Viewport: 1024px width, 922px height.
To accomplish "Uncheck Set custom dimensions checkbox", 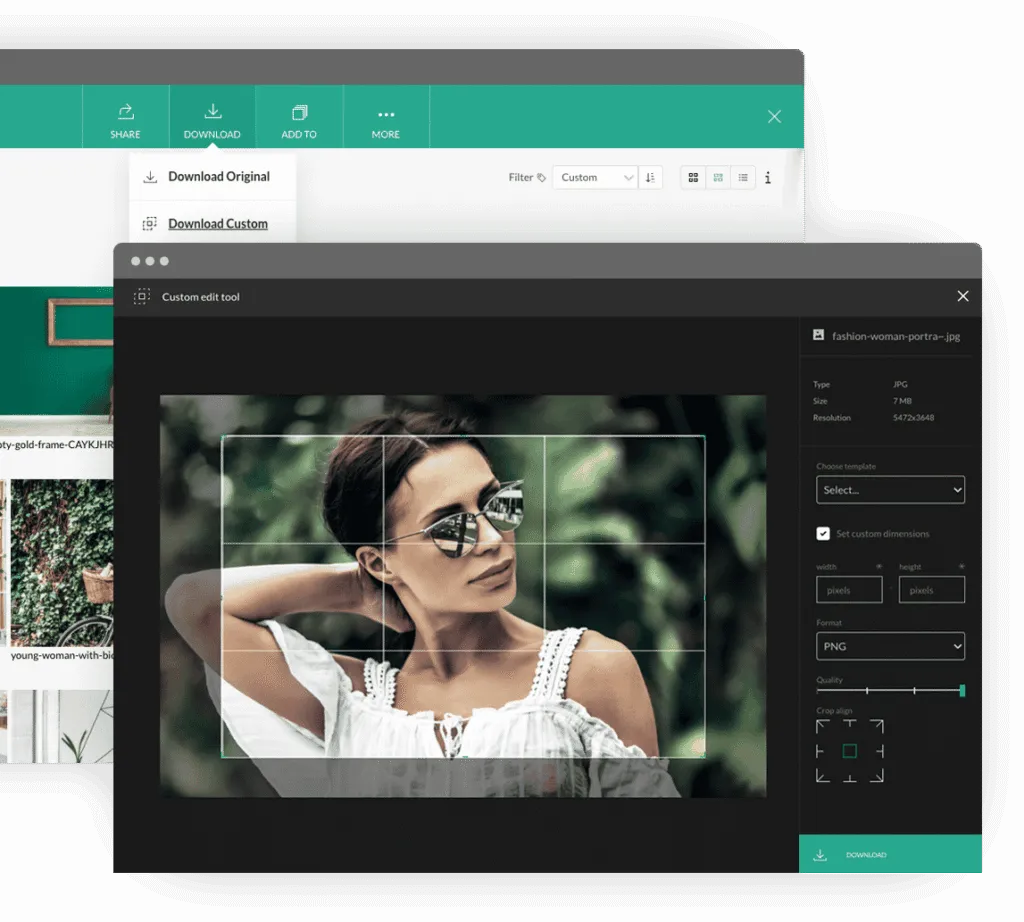I will click(x=823, y=533).
